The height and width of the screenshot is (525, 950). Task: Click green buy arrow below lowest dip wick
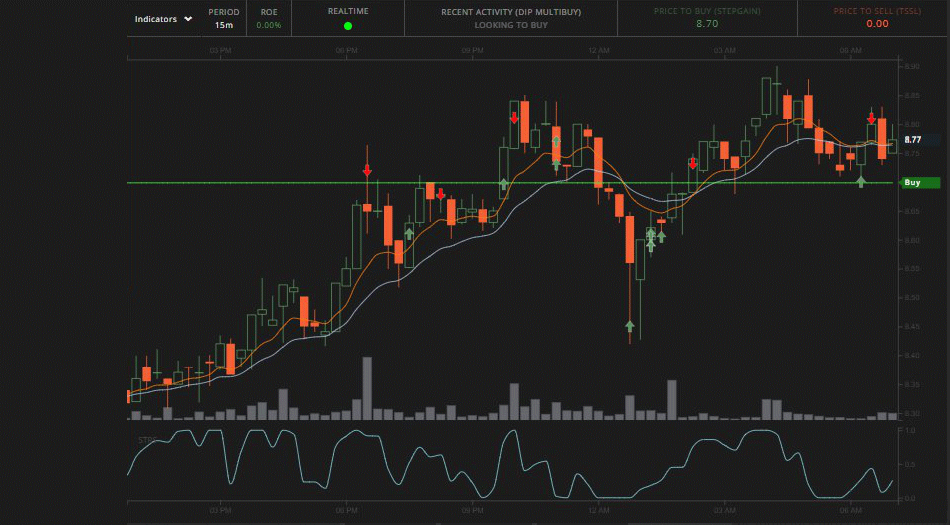point(629,326)
